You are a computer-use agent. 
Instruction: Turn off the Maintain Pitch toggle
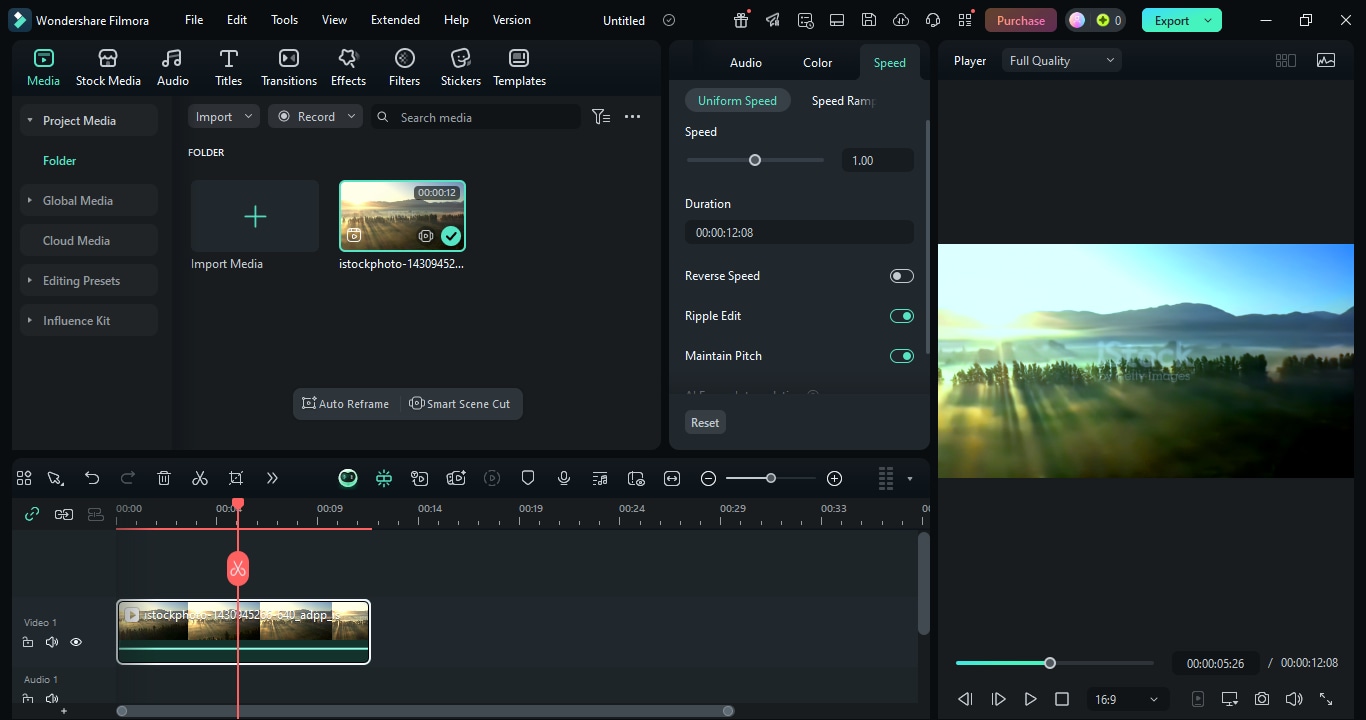(x=901, y=356)
